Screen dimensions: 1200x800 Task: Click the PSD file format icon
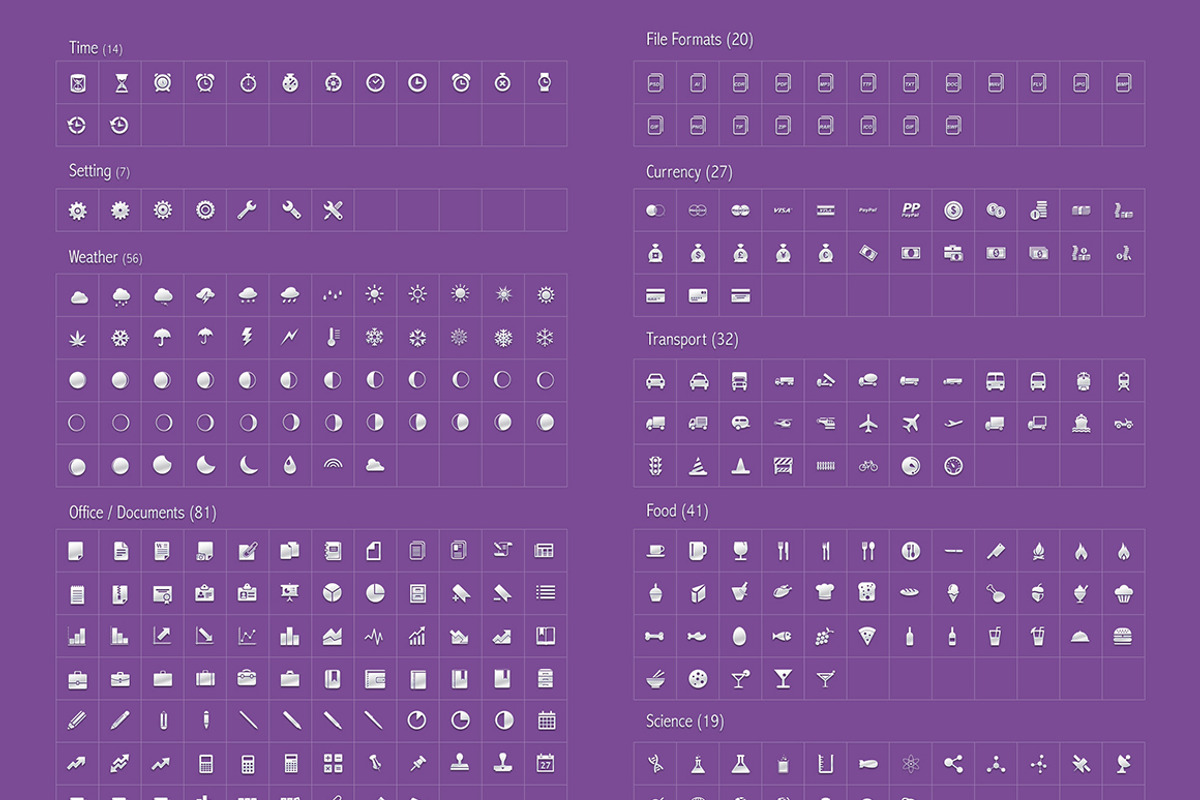pos(655,83)
